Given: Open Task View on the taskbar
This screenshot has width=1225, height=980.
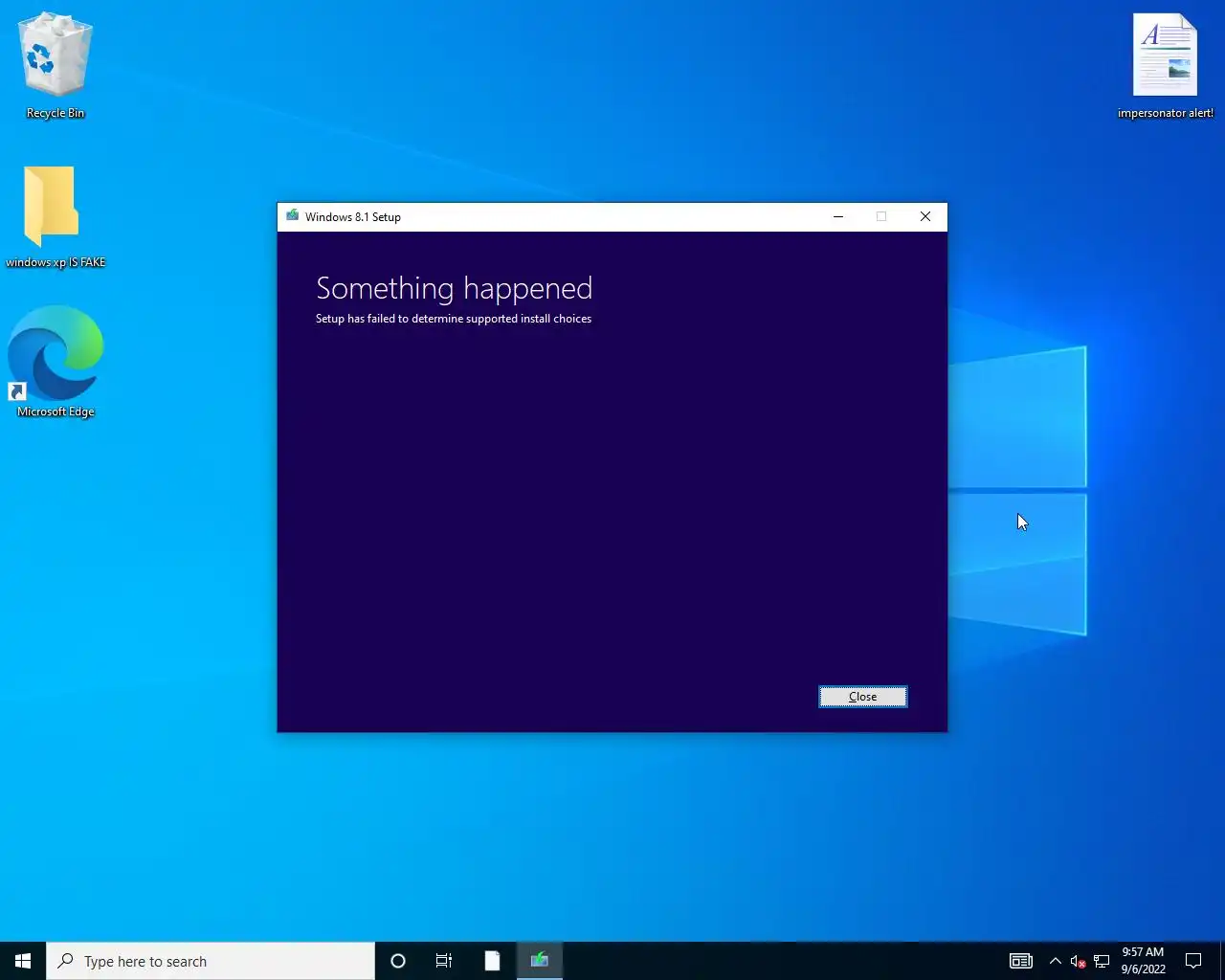Looking at the screenshot, I should [444, 961].
